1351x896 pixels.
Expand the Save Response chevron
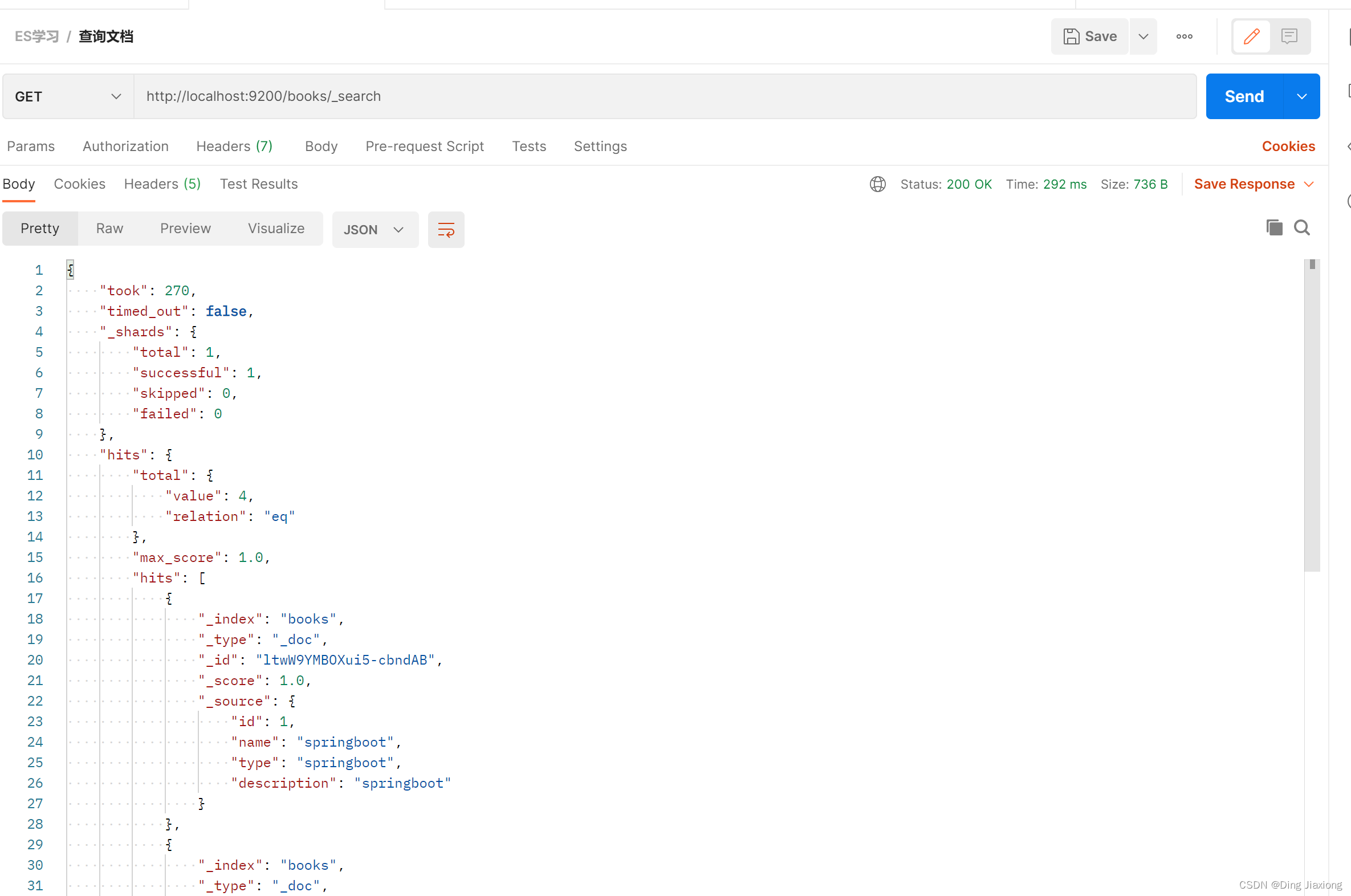(x=1309, y=184)
